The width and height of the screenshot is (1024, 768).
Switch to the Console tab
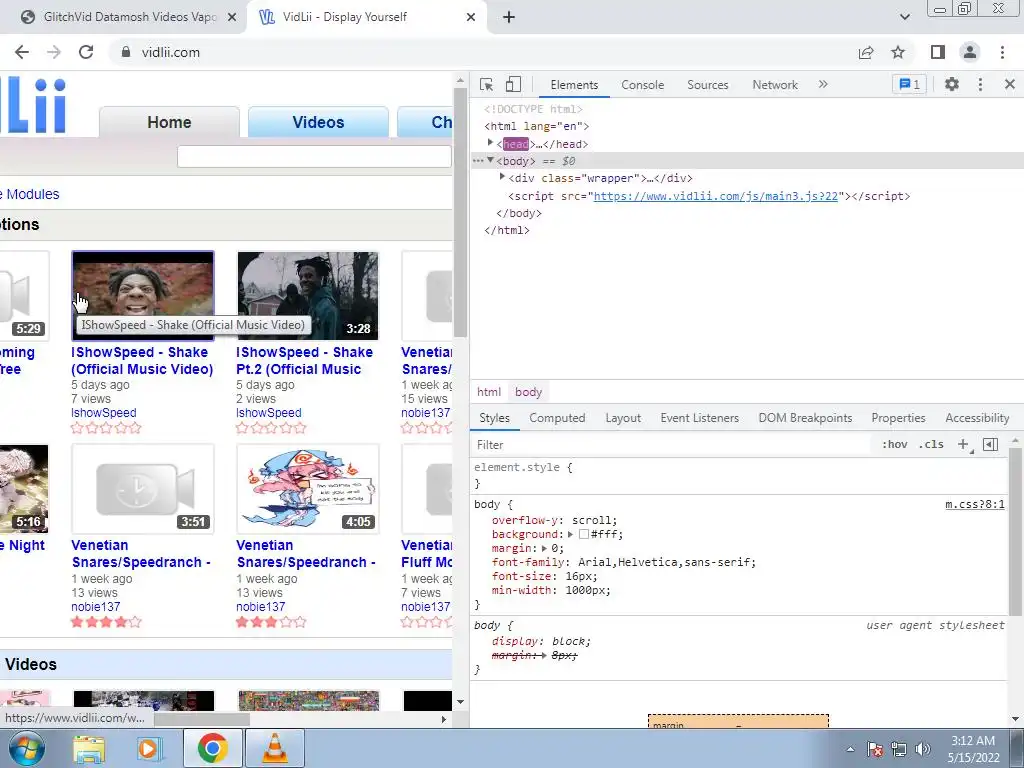(x=643, y=85)
